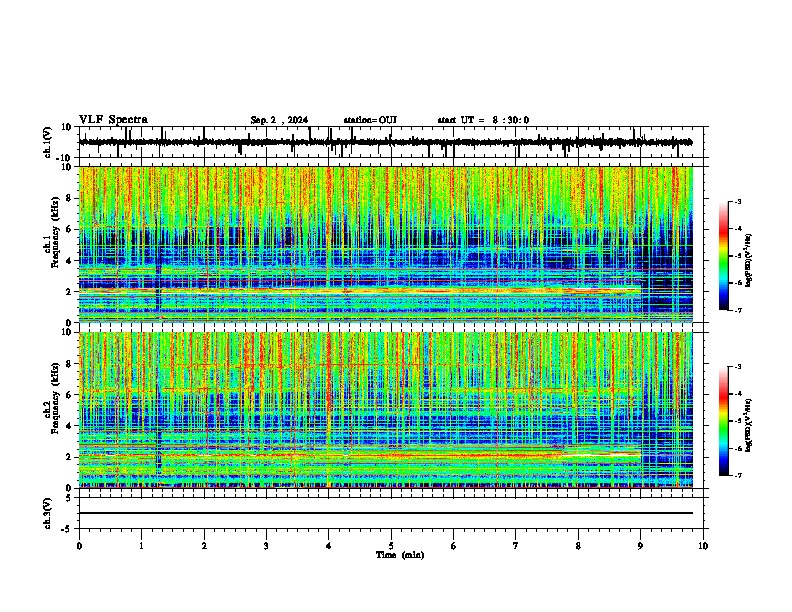792x612 pixels.
Task: Click the "ch.3(V)" axis label
Action: click(x=48, y=514)
